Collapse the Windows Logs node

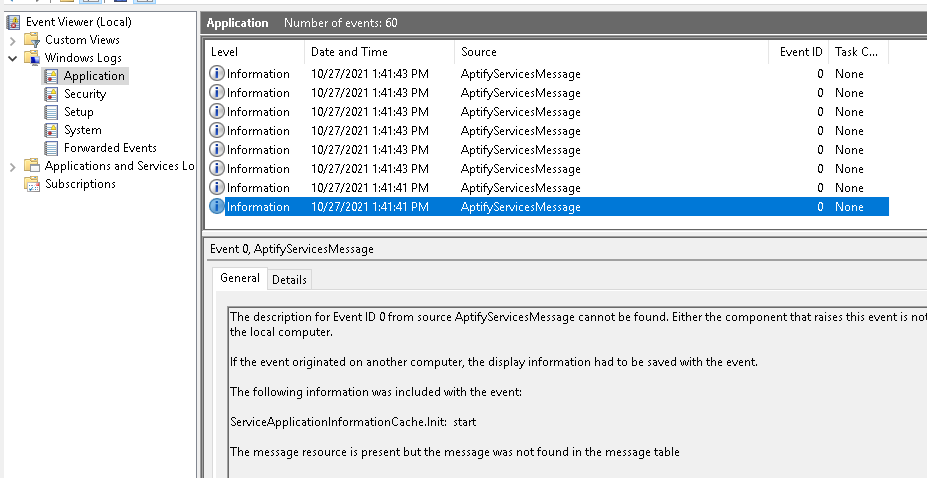[x=12, y=58]
